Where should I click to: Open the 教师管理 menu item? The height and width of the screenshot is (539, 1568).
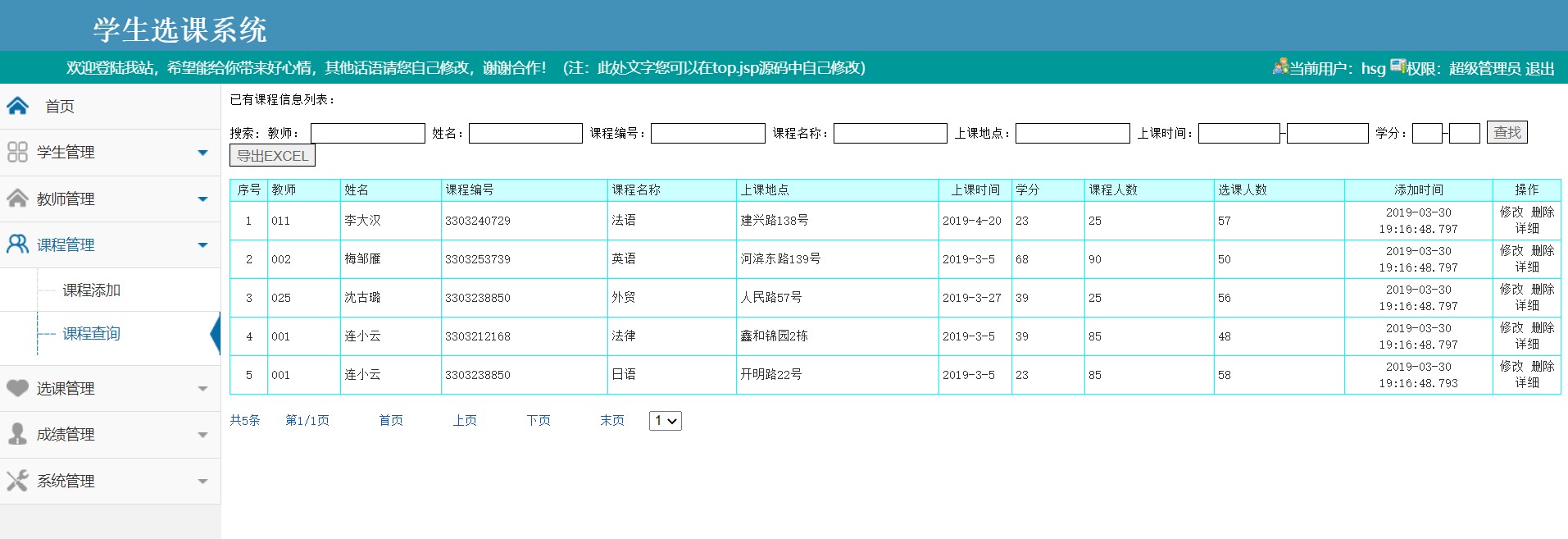tap(66, 199)
